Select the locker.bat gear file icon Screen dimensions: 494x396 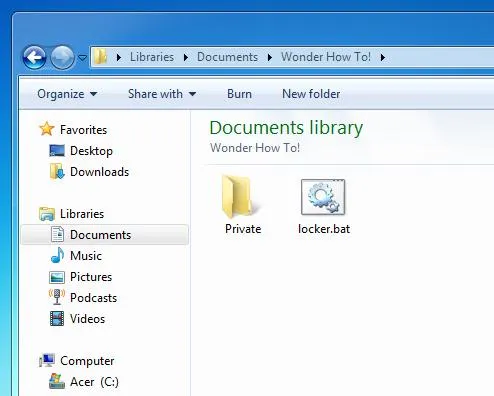pyautogui.click(x=323, y=197)
